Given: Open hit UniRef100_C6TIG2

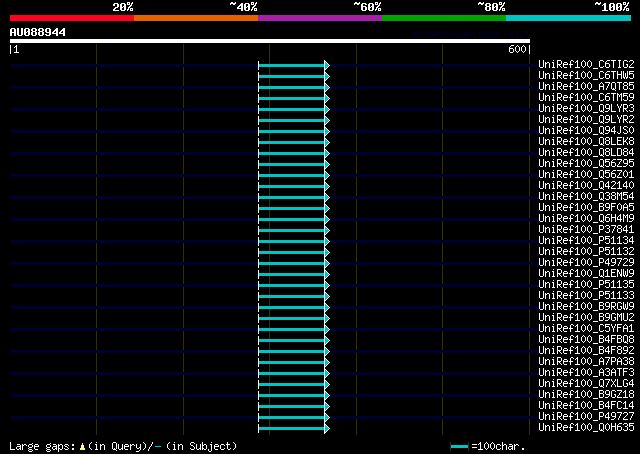Looking at the screenshot, I should click(586, 65).
